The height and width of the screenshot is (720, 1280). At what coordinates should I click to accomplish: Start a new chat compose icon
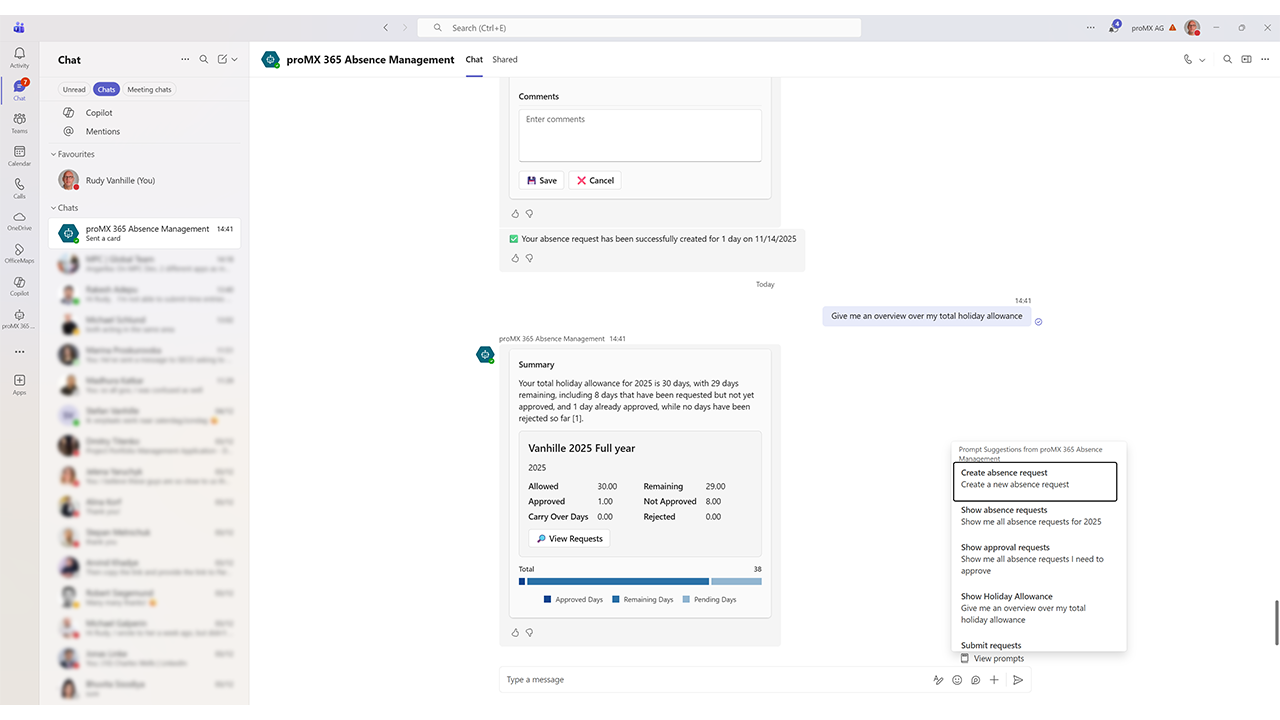click(x=222, y=60)
